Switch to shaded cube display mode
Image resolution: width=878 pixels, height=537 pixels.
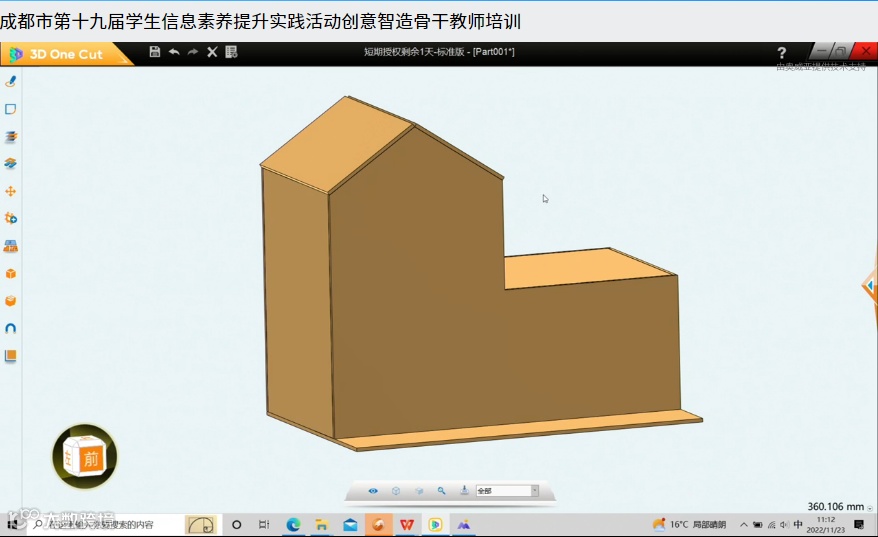coord(419,491)
